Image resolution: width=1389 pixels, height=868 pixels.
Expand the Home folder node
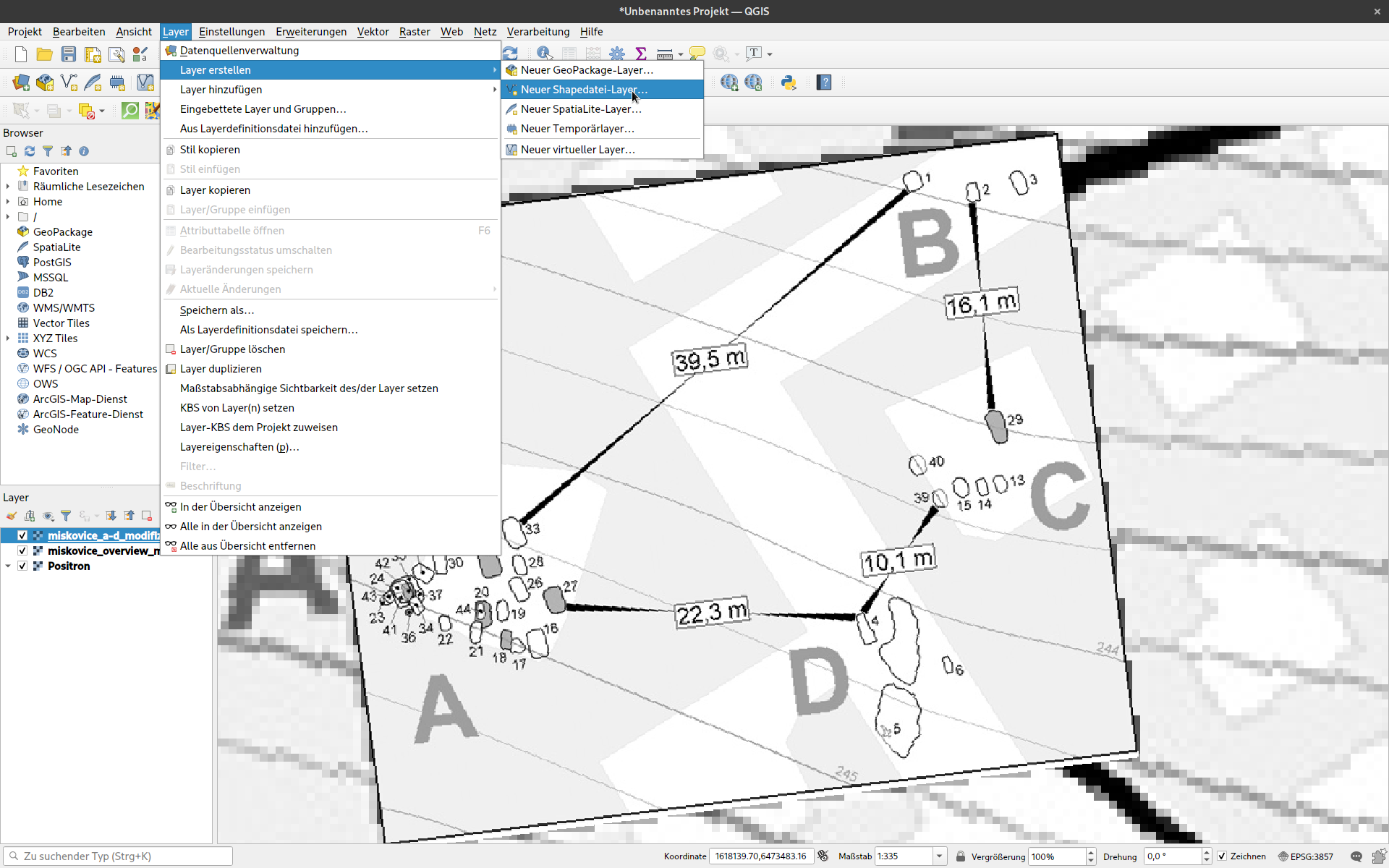(8, 202)
